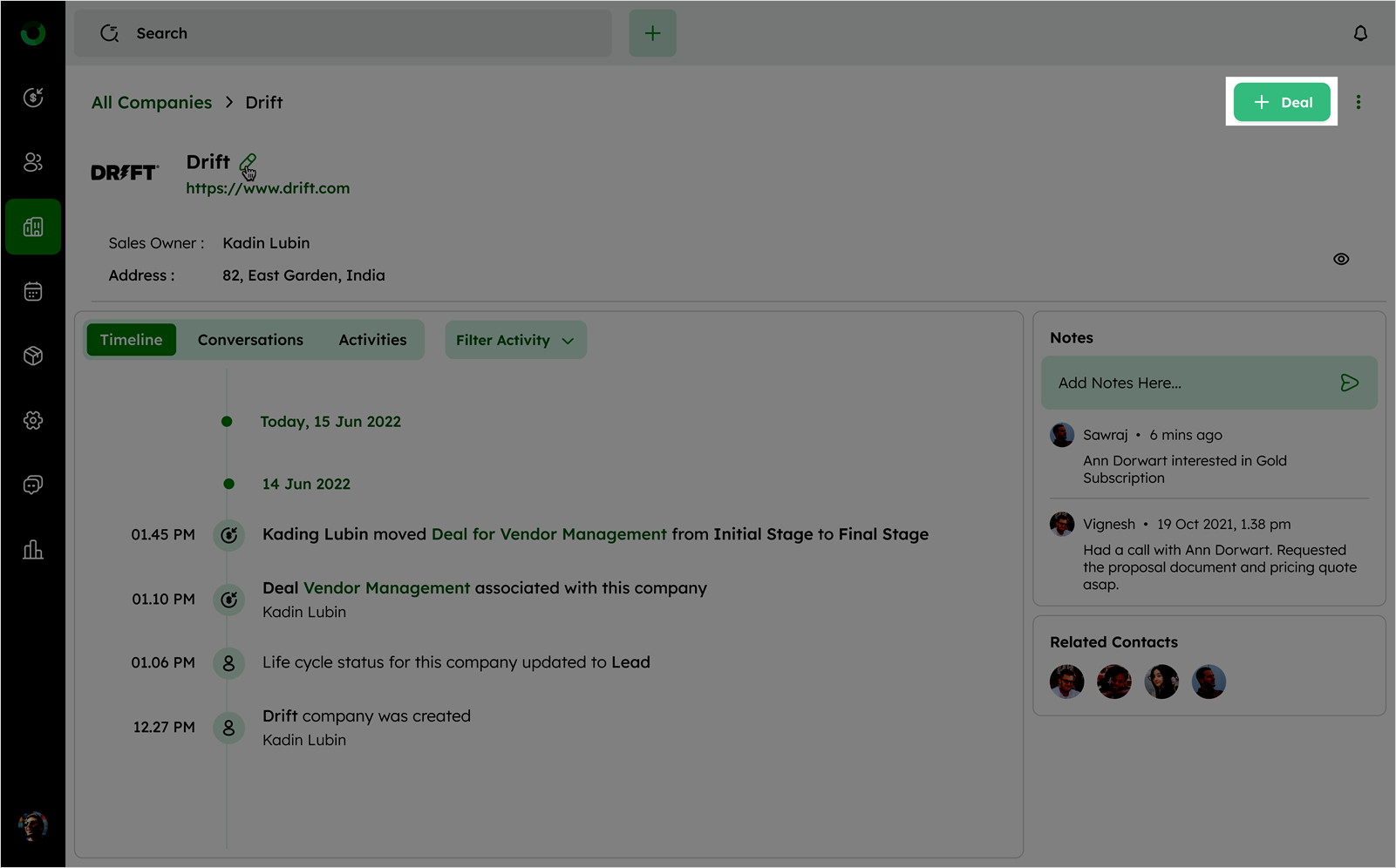
Task: Click the green app logo in sidebar
Action: coord(33,33)
